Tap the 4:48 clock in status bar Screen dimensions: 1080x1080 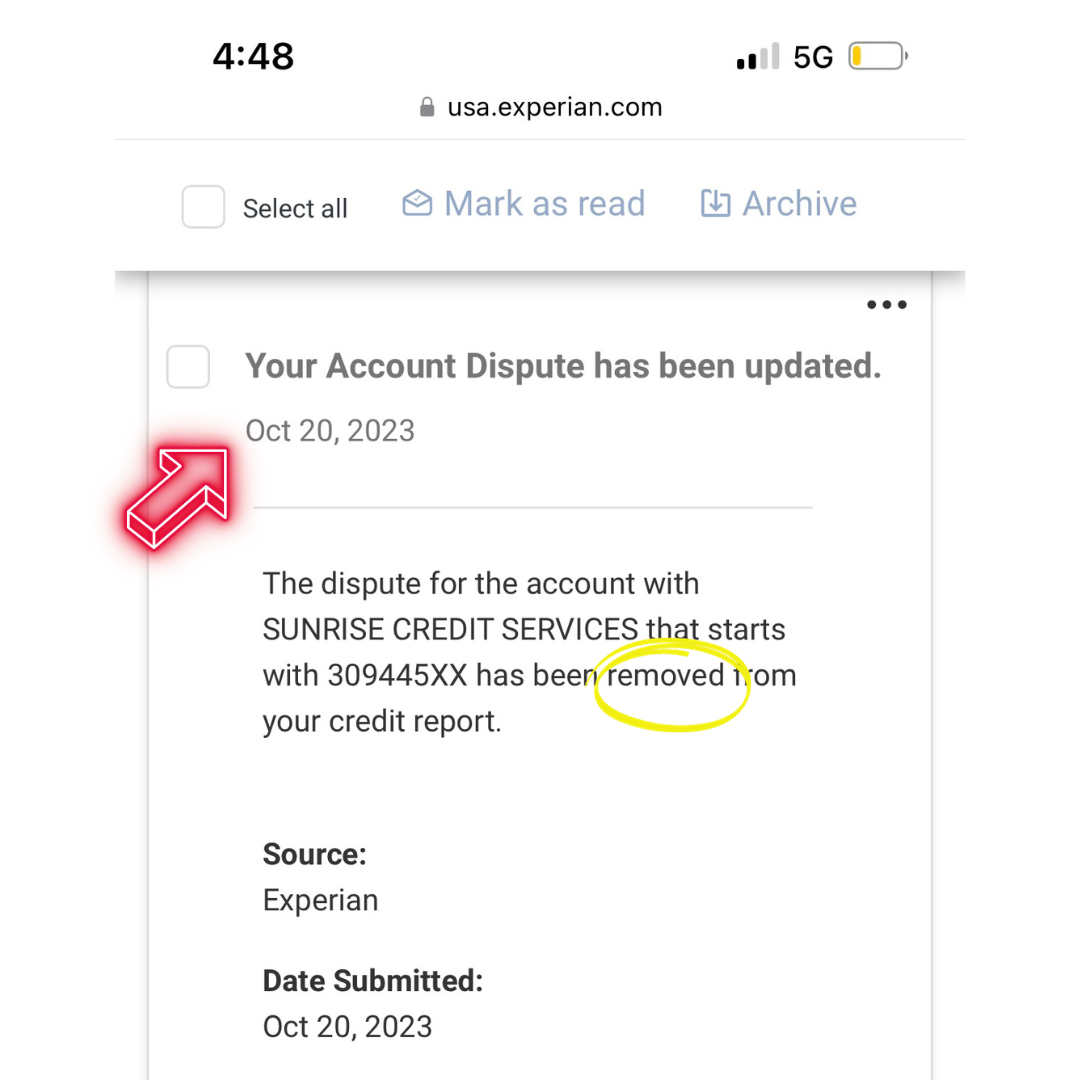253,56
